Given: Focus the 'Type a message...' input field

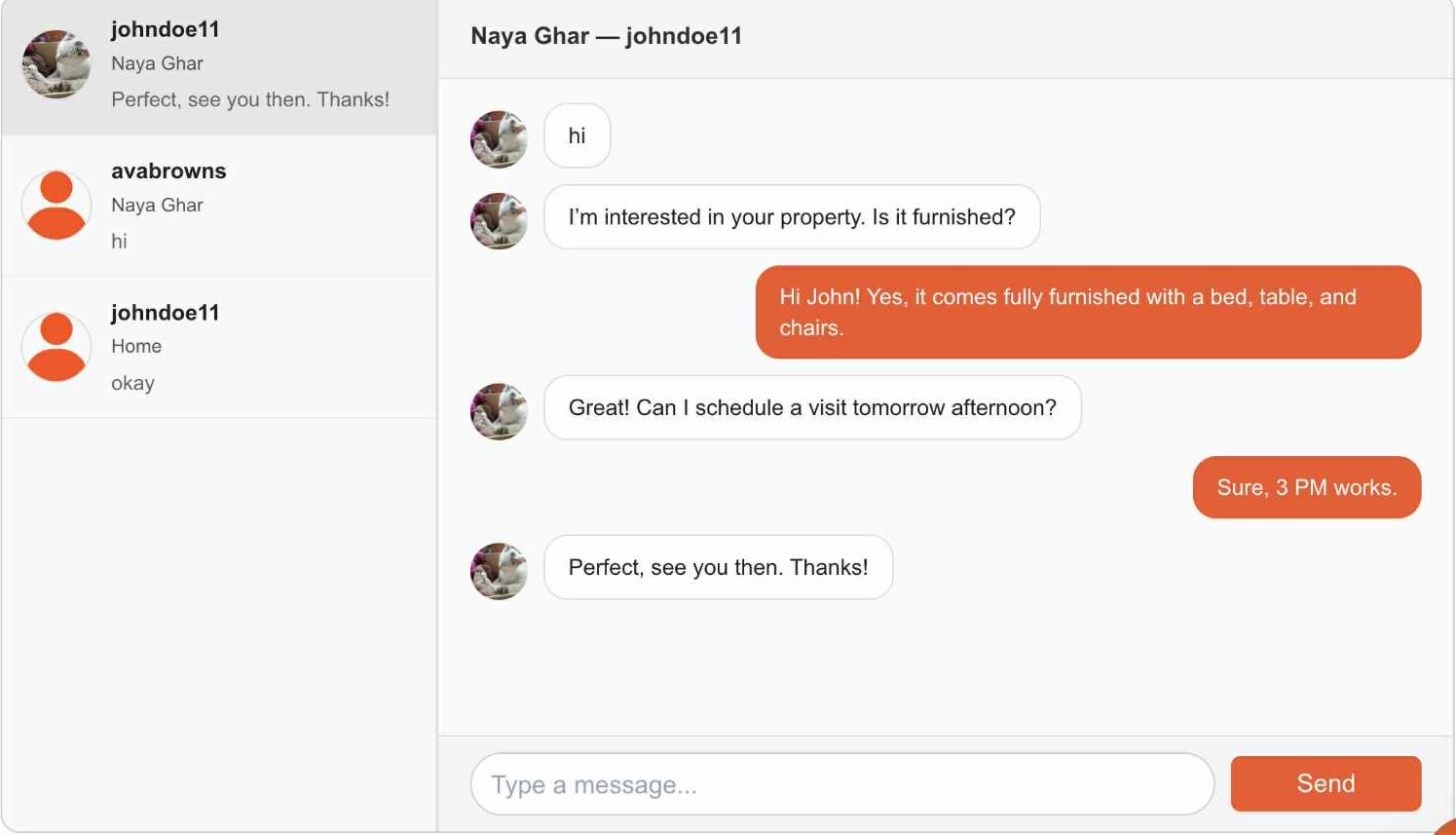Looking at the screenshot, I should pyautogui.click(x=842, y=783).
